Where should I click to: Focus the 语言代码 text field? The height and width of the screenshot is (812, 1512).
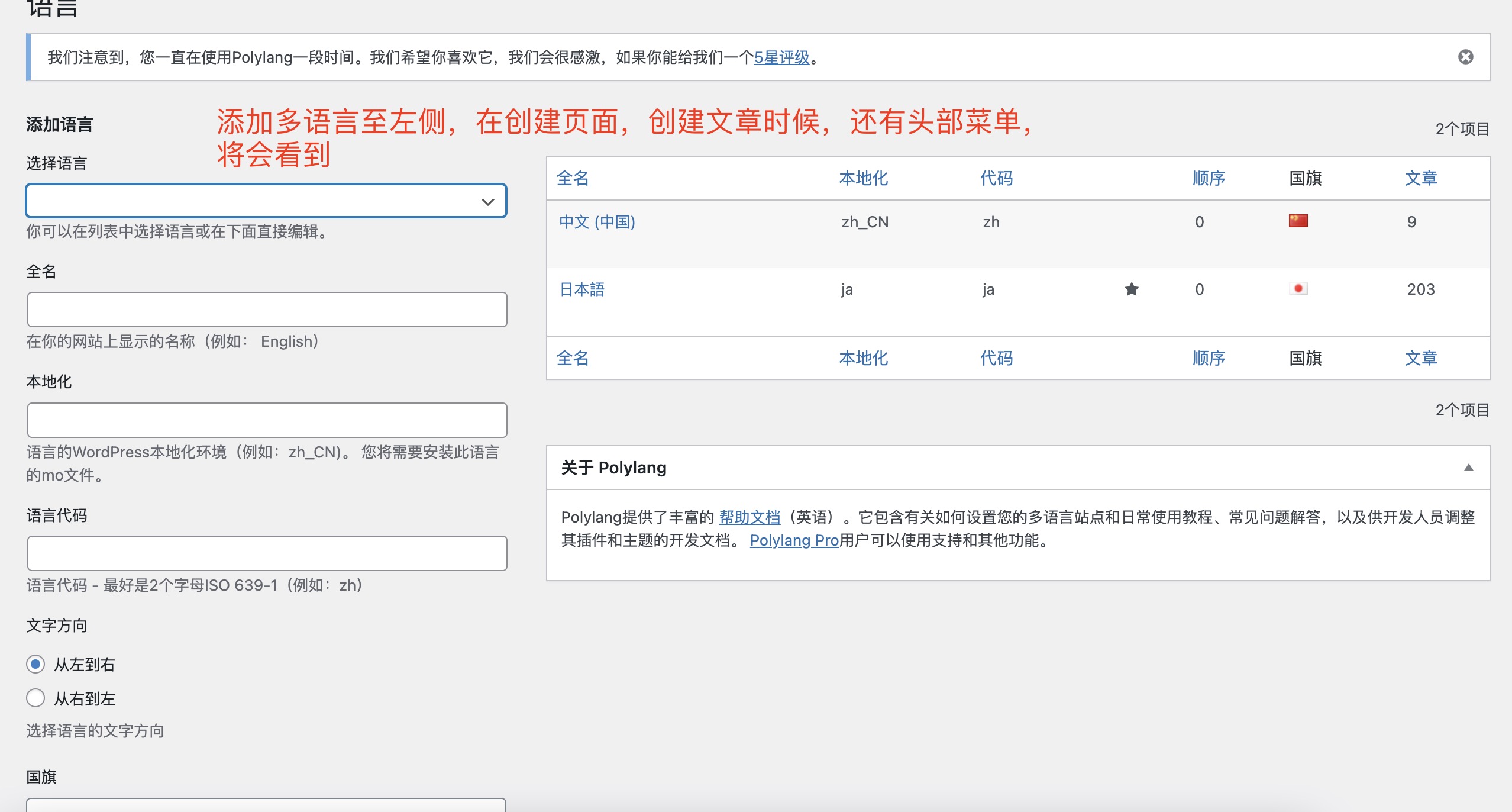click(267, 553)
